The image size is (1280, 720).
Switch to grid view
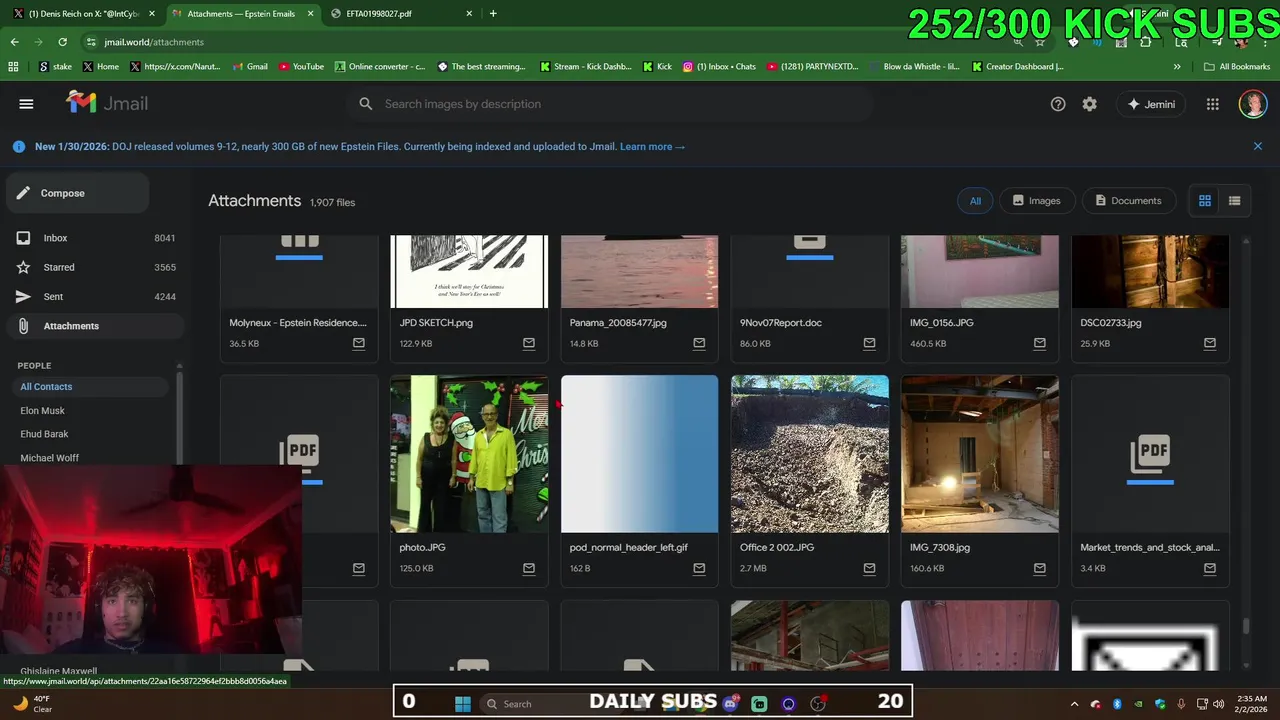(x=1205, y=201)
